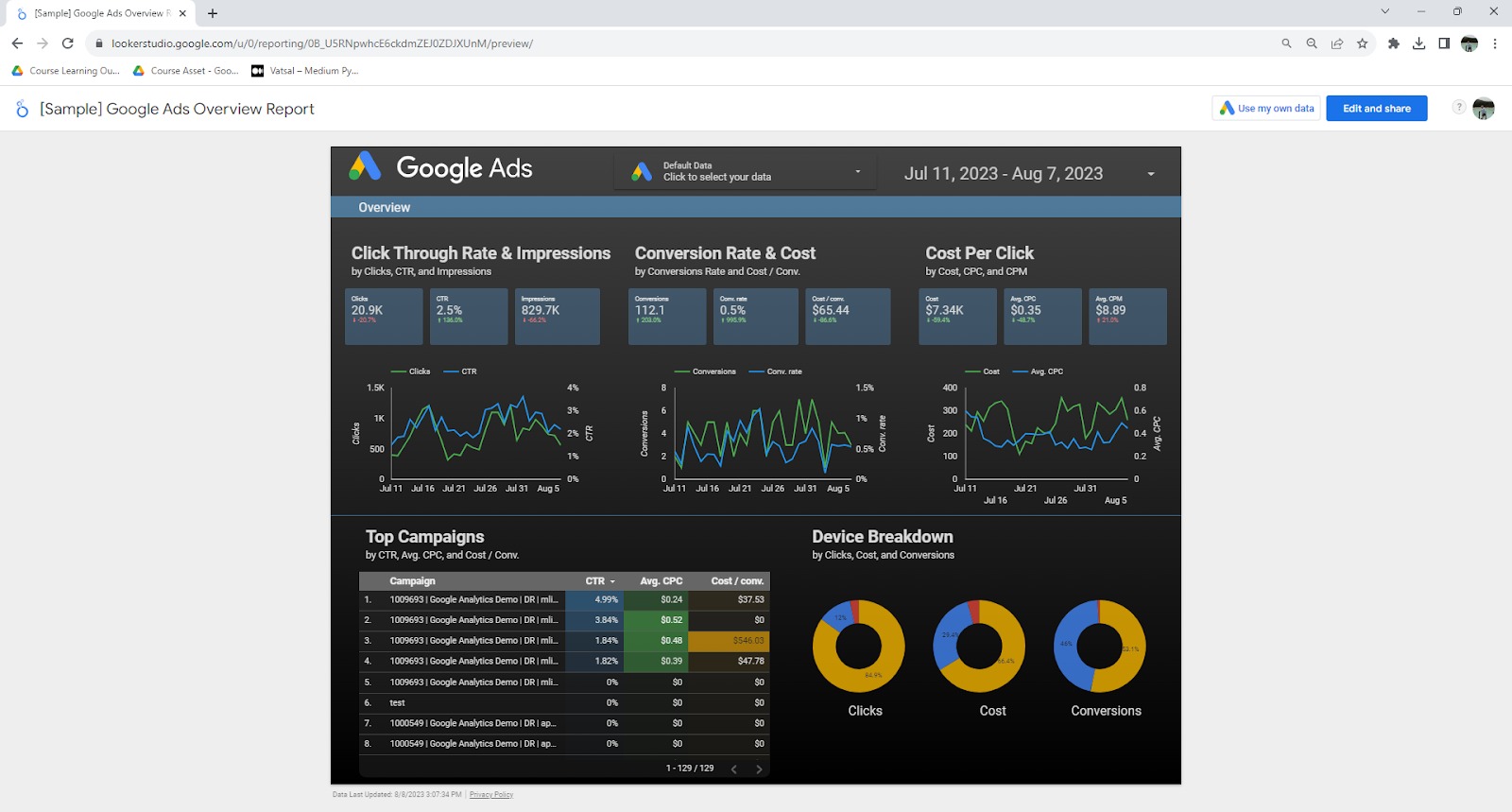Click the Edit and share button
The height and width of the screenshot is (812, 1512).
point(1377,109)
